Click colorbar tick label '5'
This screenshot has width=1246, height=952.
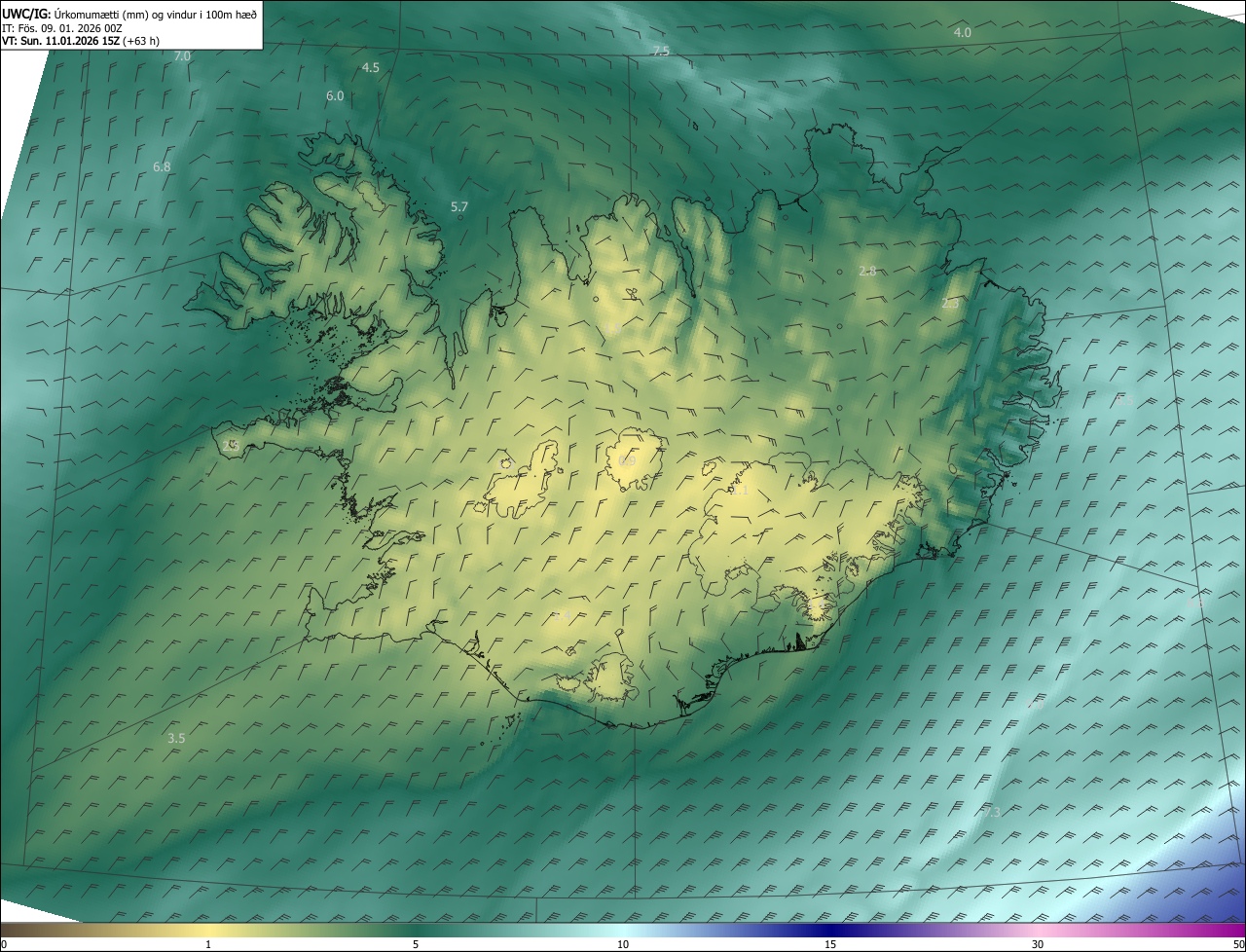coord(416,944)
